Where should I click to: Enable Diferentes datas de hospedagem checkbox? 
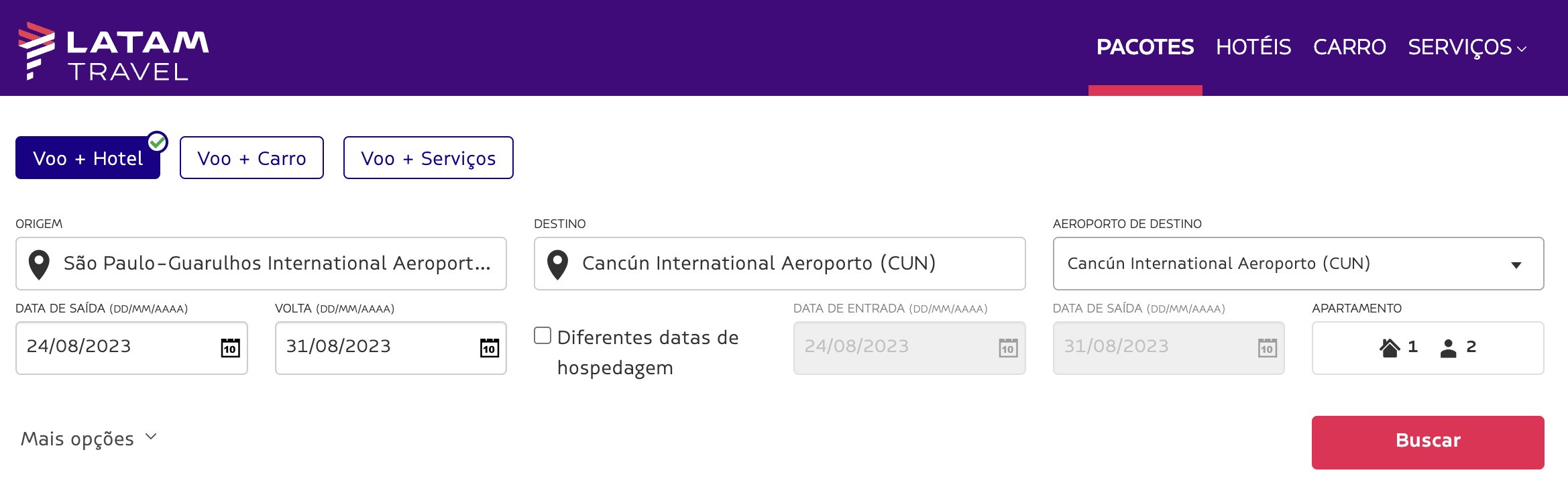point(543,335)
